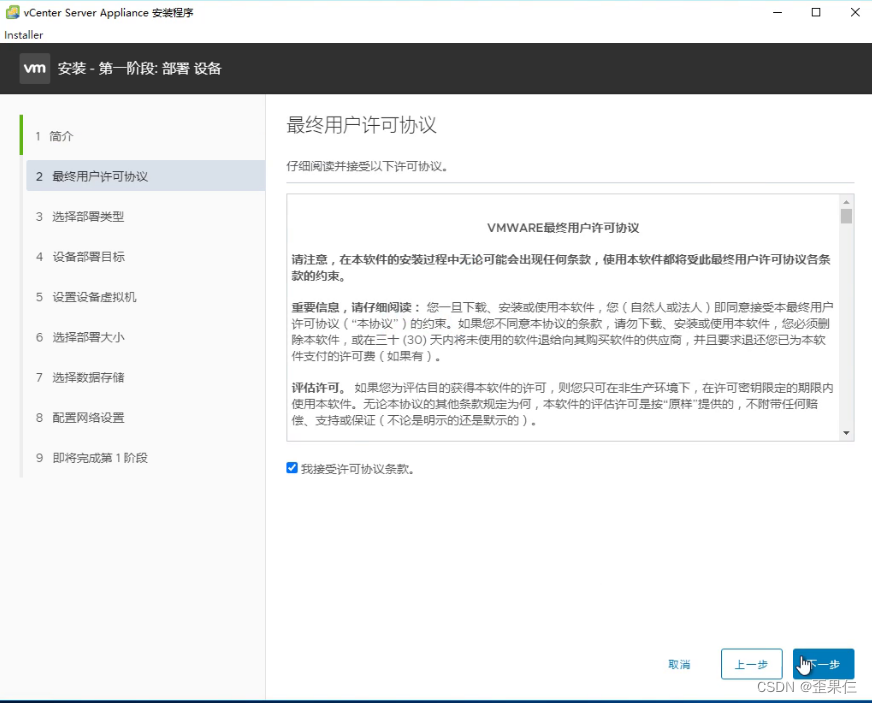The height and width of the screenshot is (703, 872).
Task: Minimize the installer window
Action: click(x=777, y=12)
